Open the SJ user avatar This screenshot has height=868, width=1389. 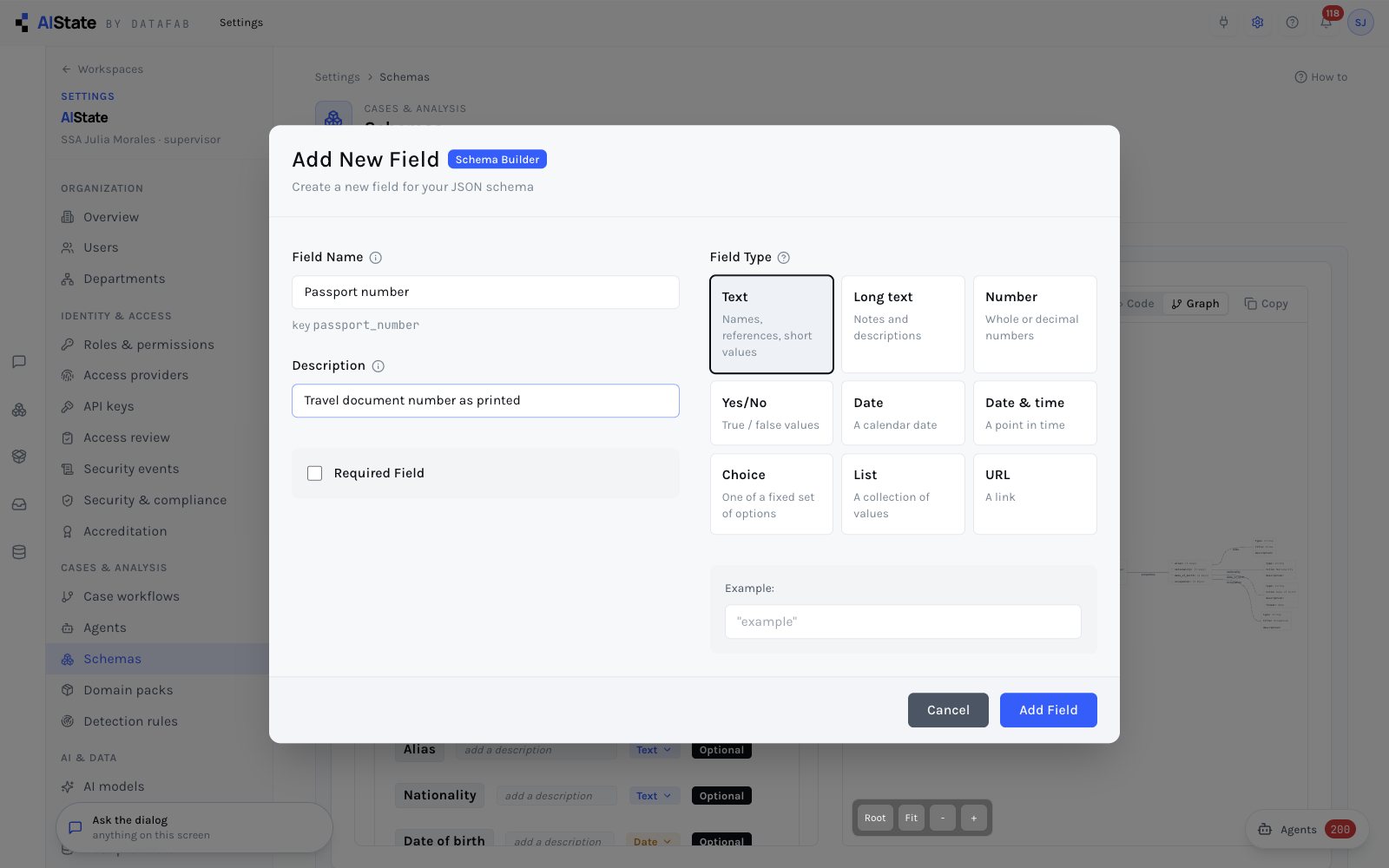[x=1360, y=23]
